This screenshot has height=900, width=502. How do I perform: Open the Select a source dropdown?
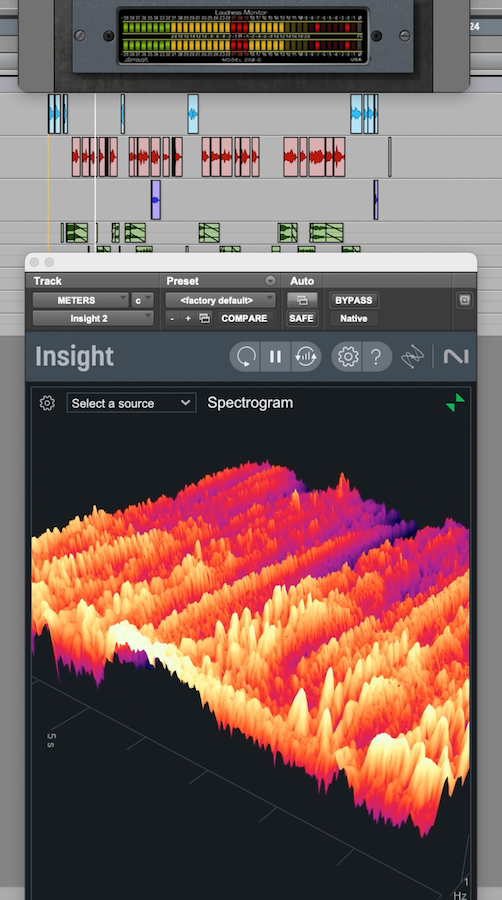pos(131,403)
